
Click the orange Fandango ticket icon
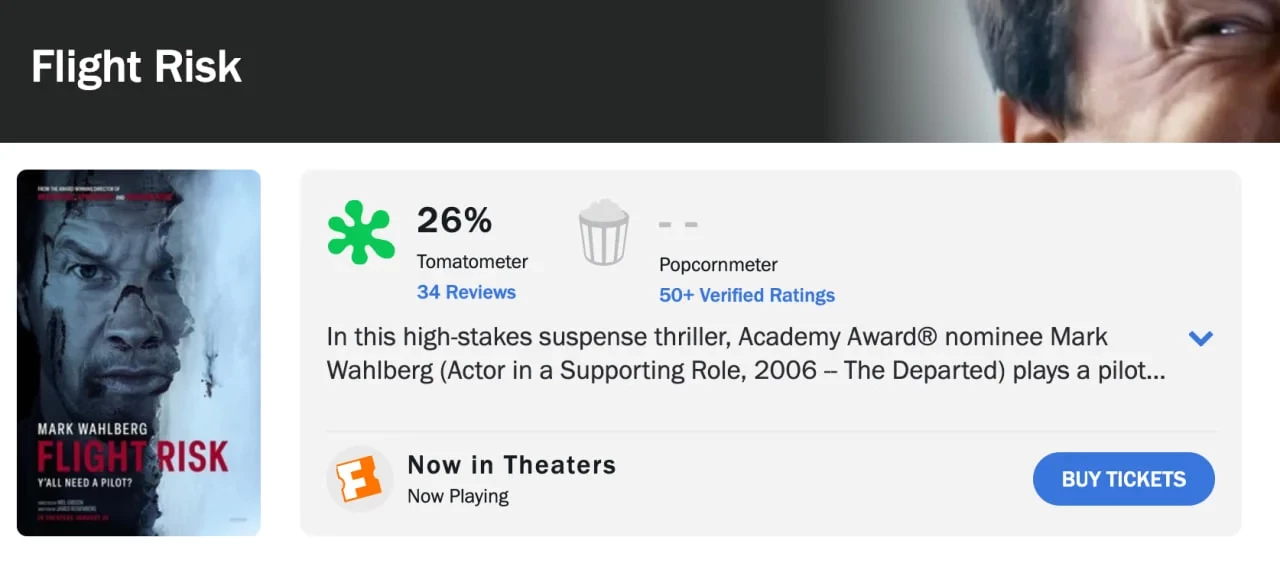point(360,479)
